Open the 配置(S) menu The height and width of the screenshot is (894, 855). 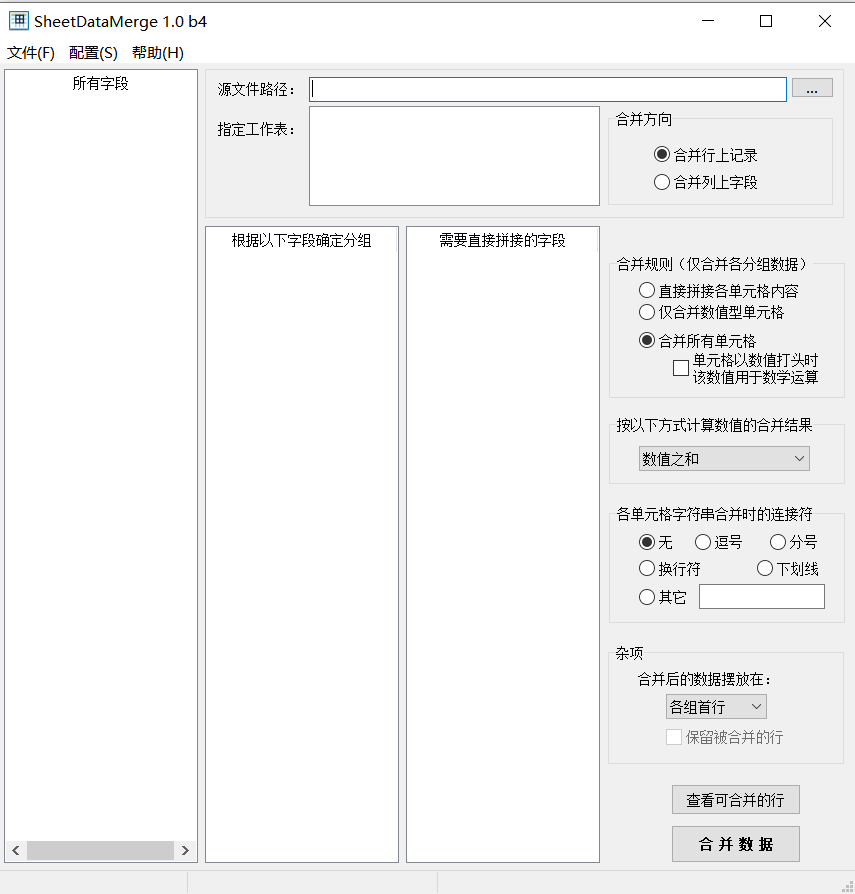[92, 52]
